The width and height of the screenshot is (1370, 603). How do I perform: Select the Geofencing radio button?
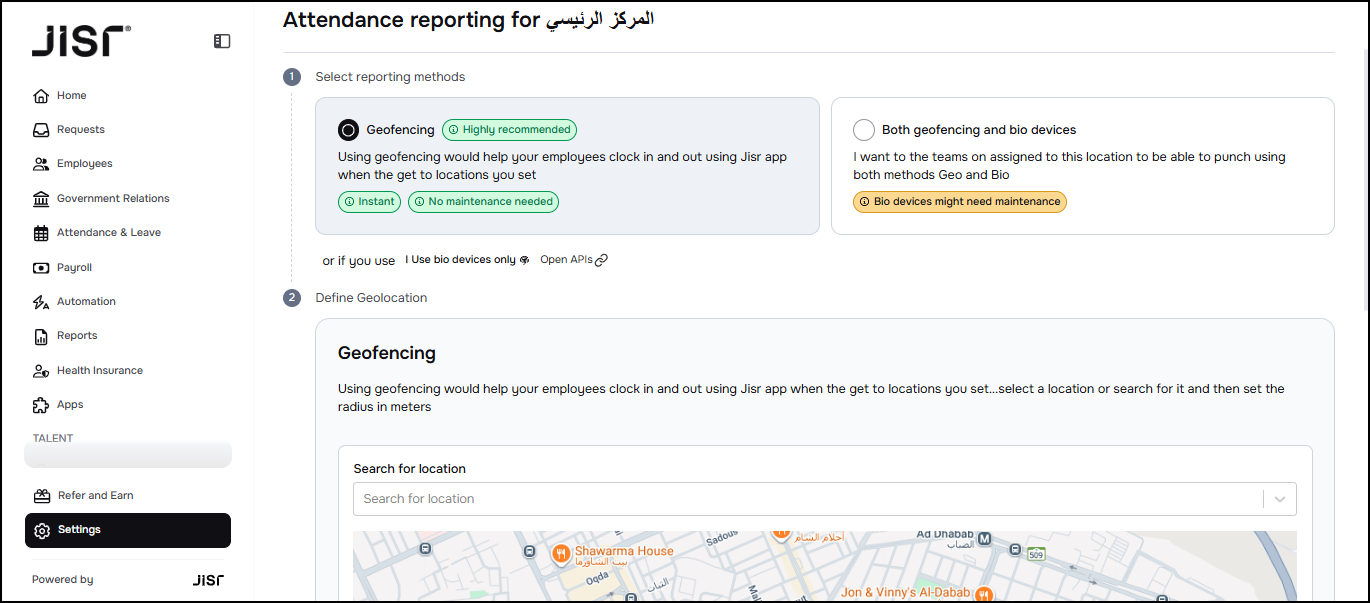coord(348,130)
